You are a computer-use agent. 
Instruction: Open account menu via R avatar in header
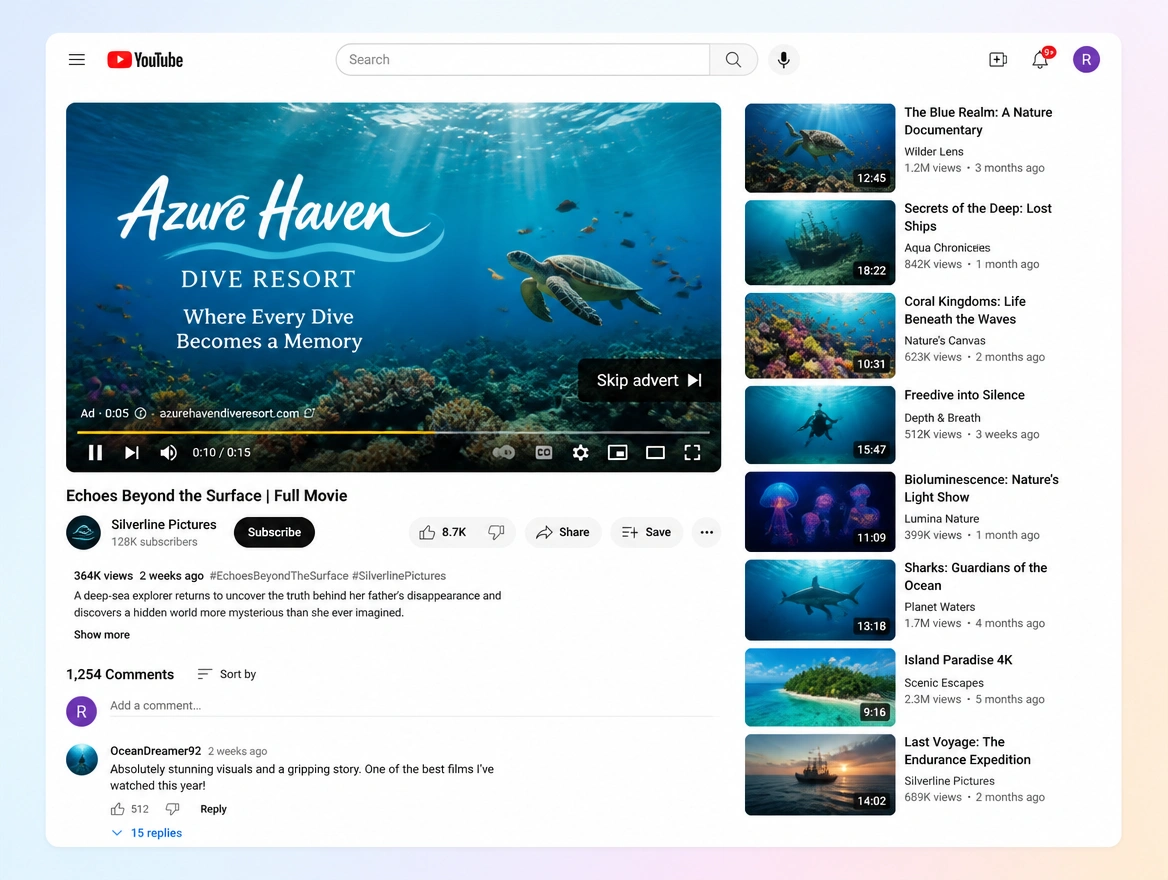coord(1086,60)
